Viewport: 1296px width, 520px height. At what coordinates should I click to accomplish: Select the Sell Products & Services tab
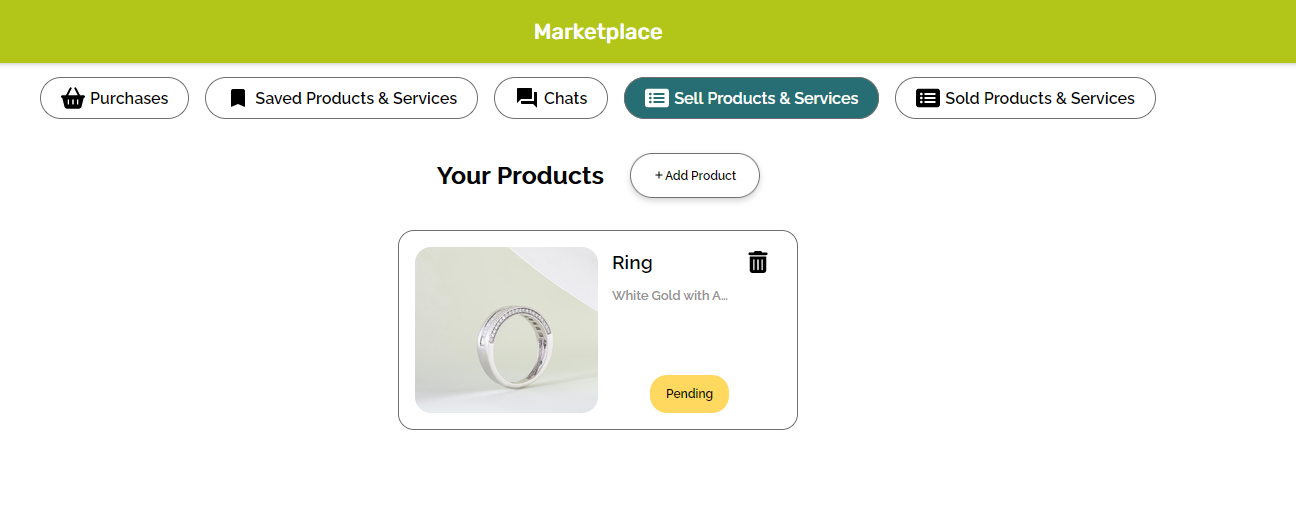(766, 98)
